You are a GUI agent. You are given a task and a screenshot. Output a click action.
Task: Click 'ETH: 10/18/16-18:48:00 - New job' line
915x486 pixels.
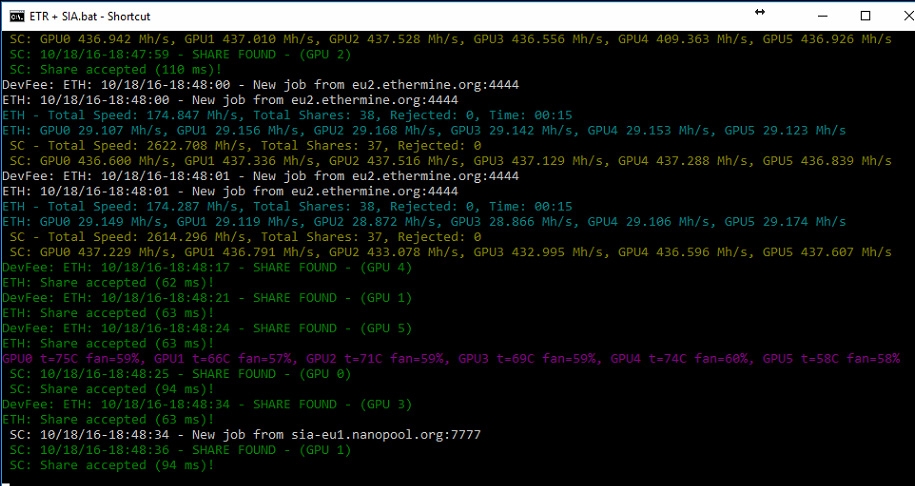pyautogui.click(x=230, y=100)
